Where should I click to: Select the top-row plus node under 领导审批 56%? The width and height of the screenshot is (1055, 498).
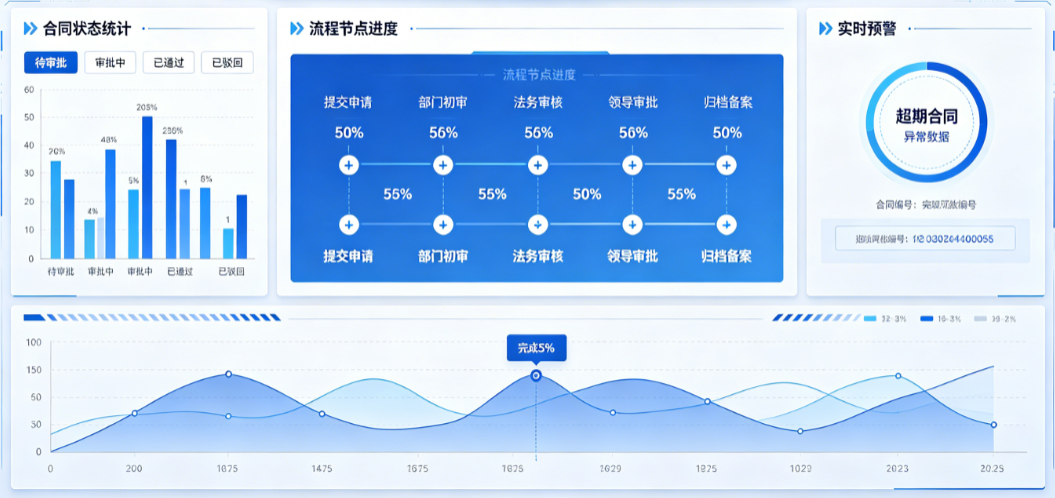pos(631,164)
